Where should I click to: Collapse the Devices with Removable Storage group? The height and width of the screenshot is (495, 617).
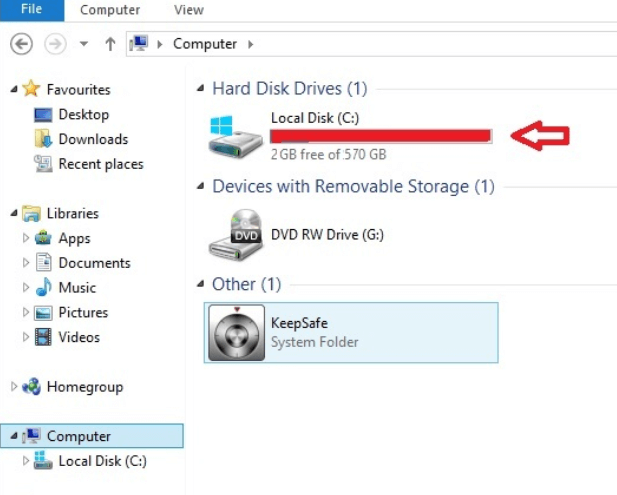[x=201, y=186]
